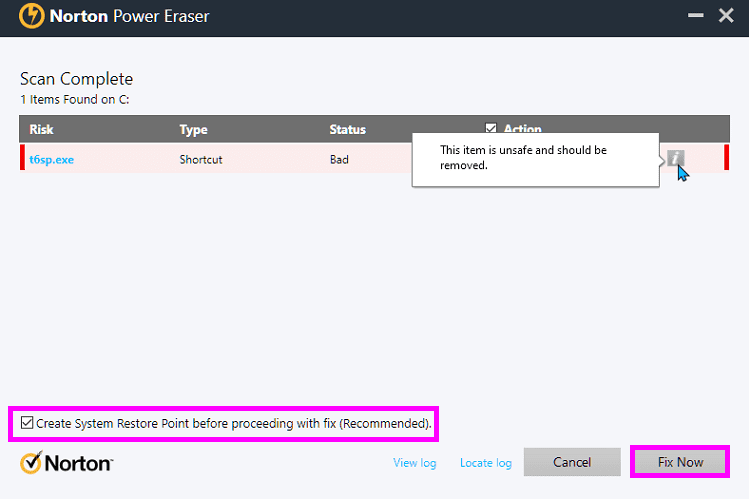Open the View log link
The height and width of the screenshot is (499, 749).
click(415, 463)
